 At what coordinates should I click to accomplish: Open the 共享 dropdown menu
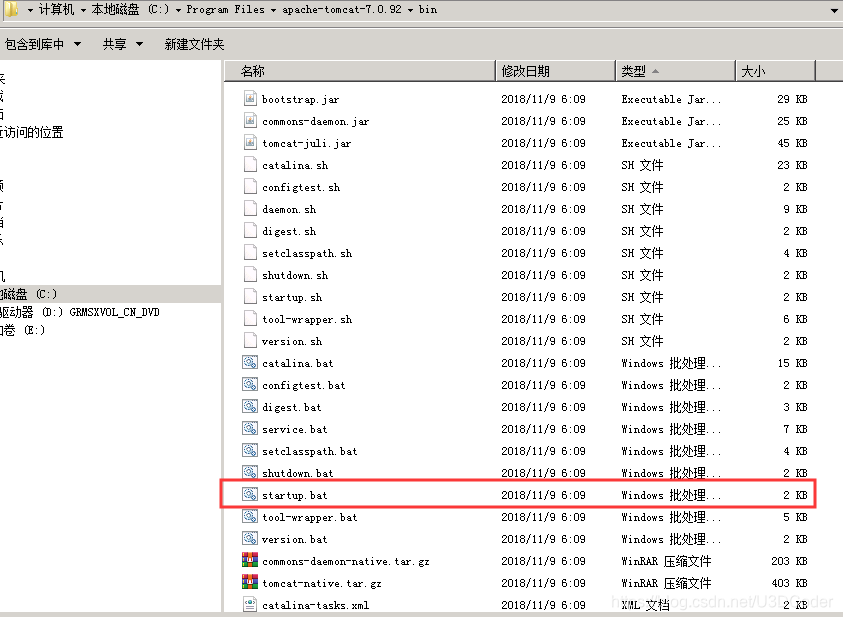(x=123, y=44)
